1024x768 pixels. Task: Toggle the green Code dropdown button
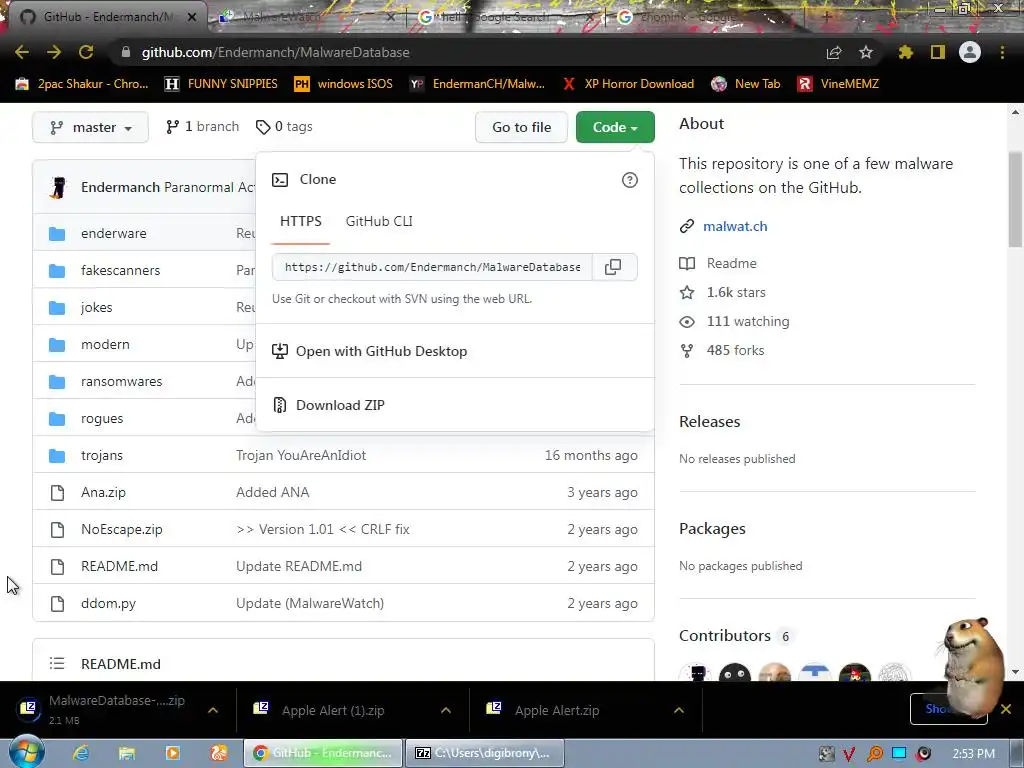pos(615,127)
